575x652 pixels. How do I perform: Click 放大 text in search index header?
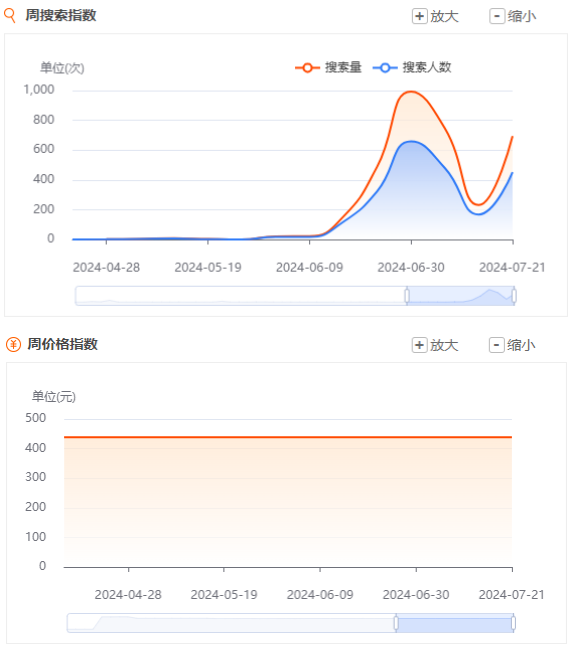pos(444,16)
